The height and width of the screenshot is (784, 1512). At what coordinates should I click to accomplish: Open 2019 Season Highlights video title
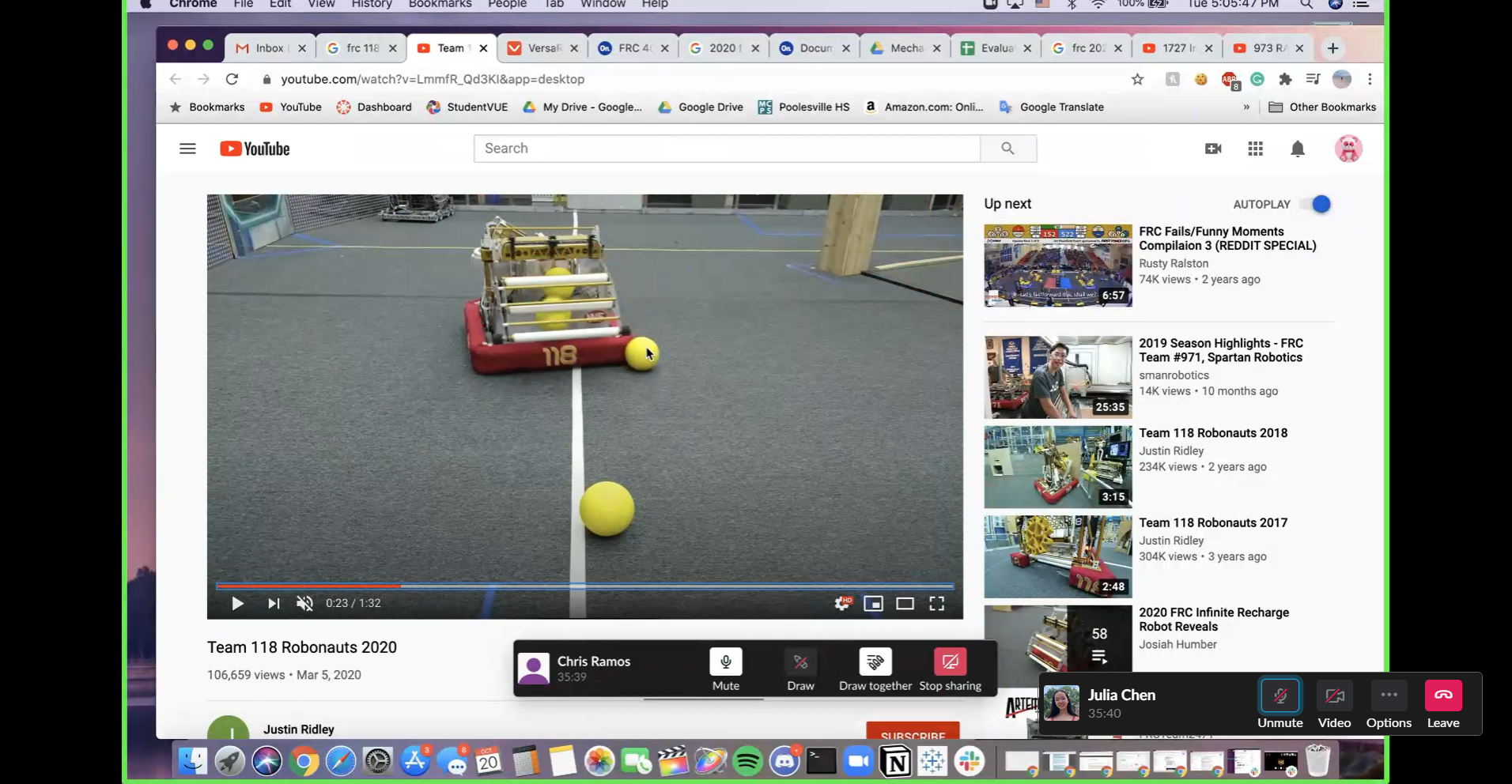point(1220,350)
